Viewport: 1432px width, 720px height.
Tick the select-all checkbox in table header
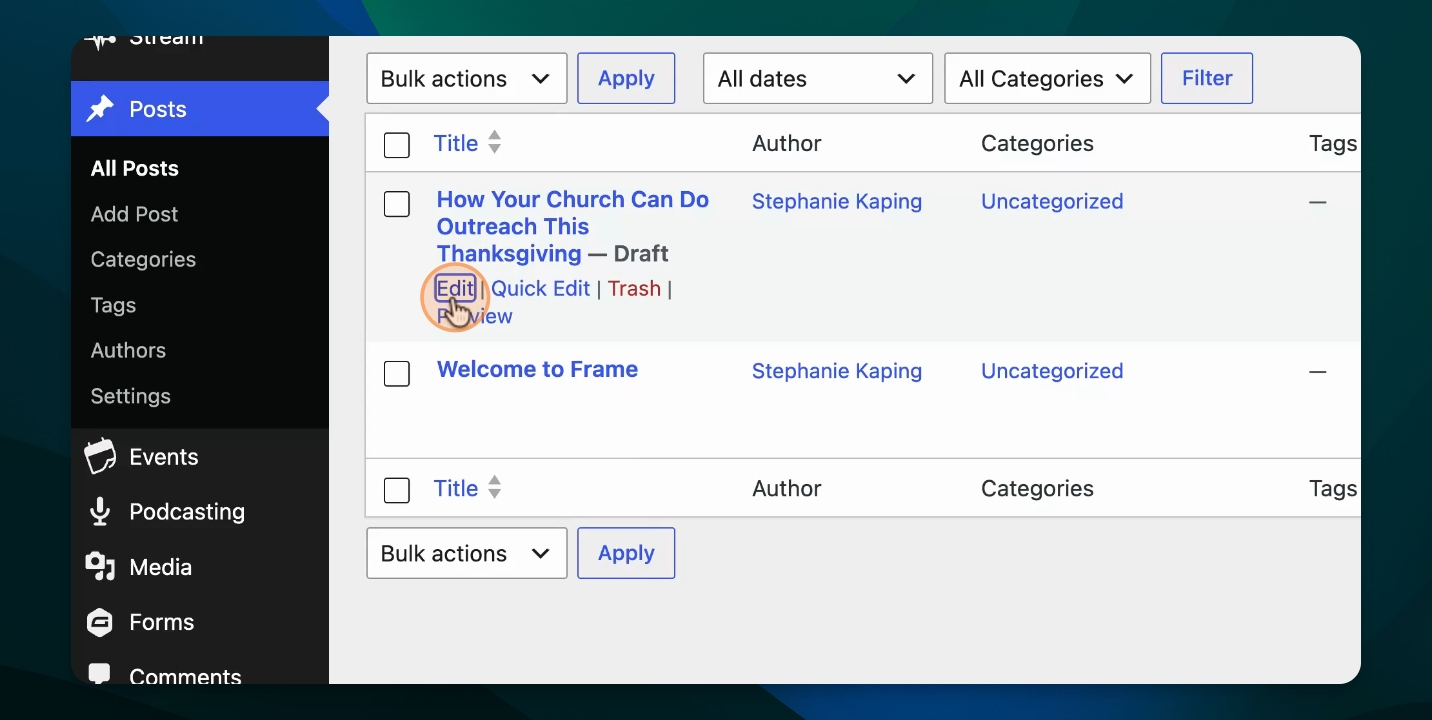[397, 145]
